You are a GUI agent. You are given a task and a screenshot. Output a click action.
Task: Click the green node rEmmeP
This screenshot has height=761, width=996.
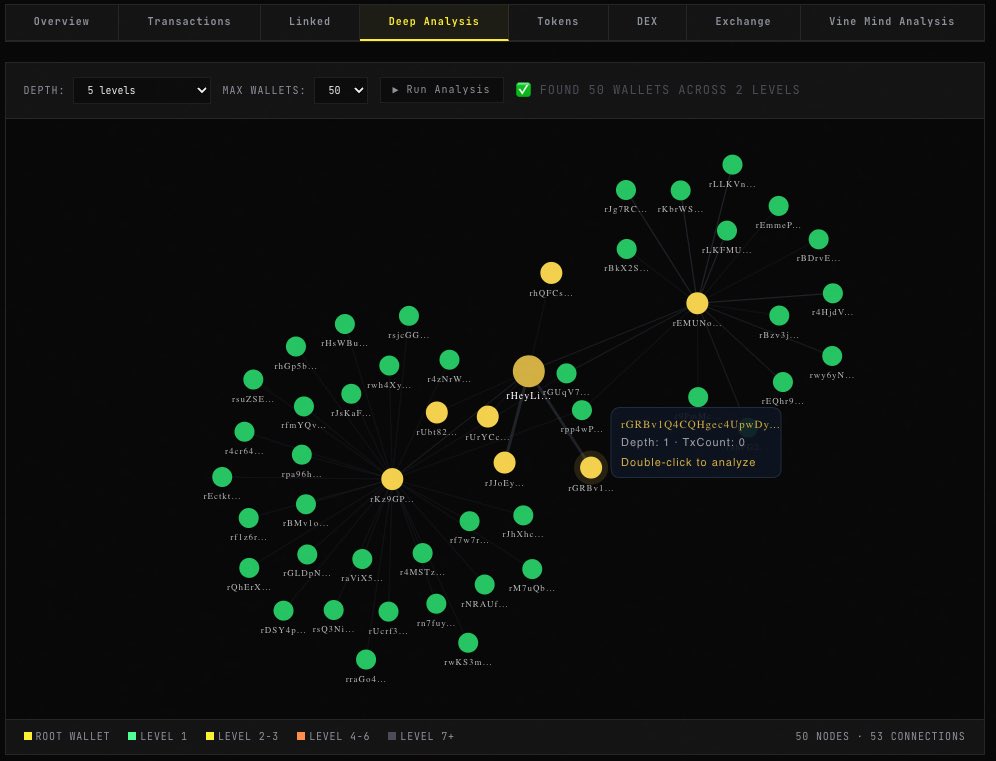(x=778, y=206)
